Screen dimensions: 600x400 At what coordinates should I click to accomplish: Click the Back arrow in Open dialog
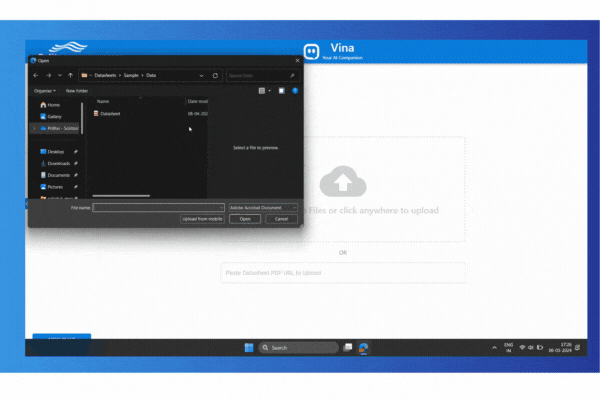pos(36,75)
